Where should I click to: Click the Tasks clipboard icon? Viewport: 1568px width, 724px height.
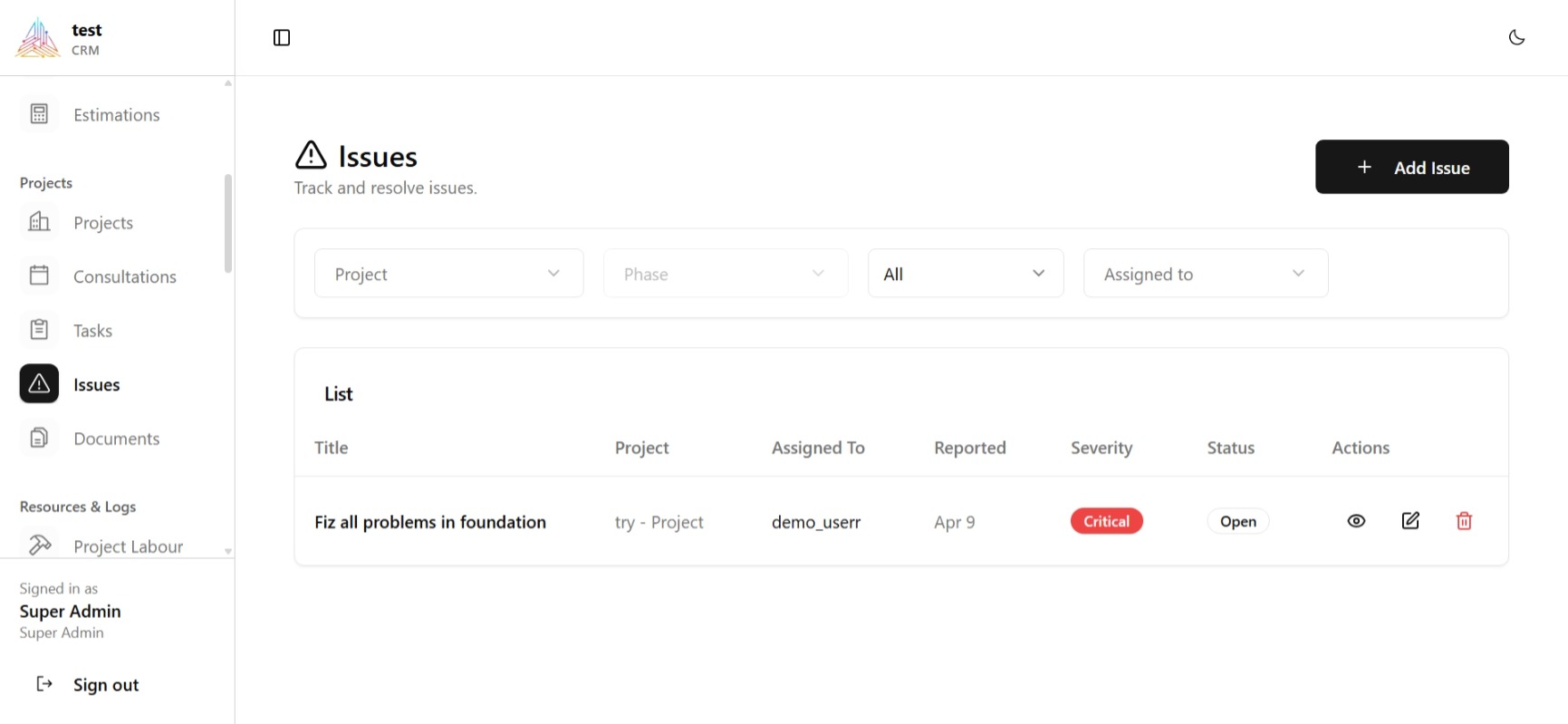[39, 330]
